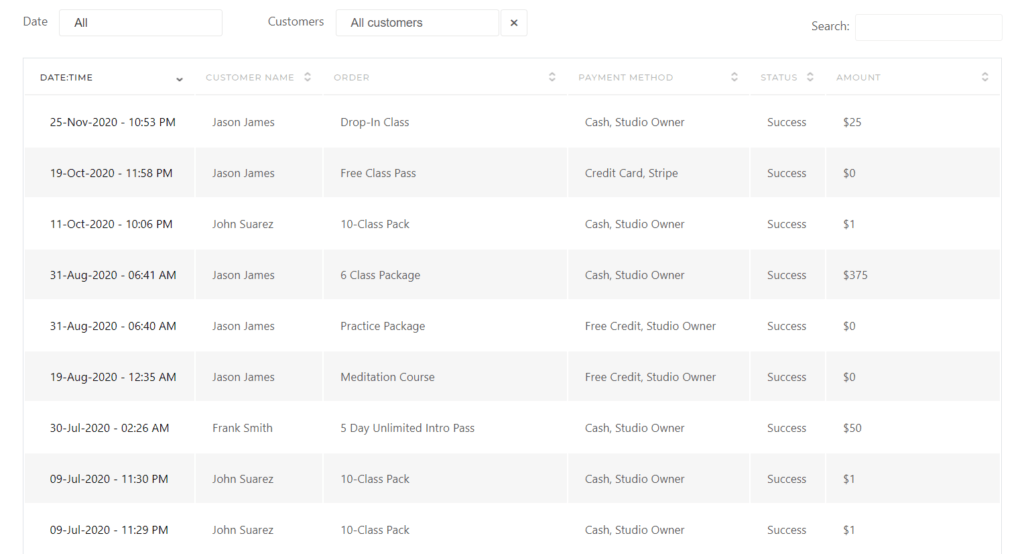Click the Meditation Course order entry
This screenshot has height=554, width=1024.
387,378
